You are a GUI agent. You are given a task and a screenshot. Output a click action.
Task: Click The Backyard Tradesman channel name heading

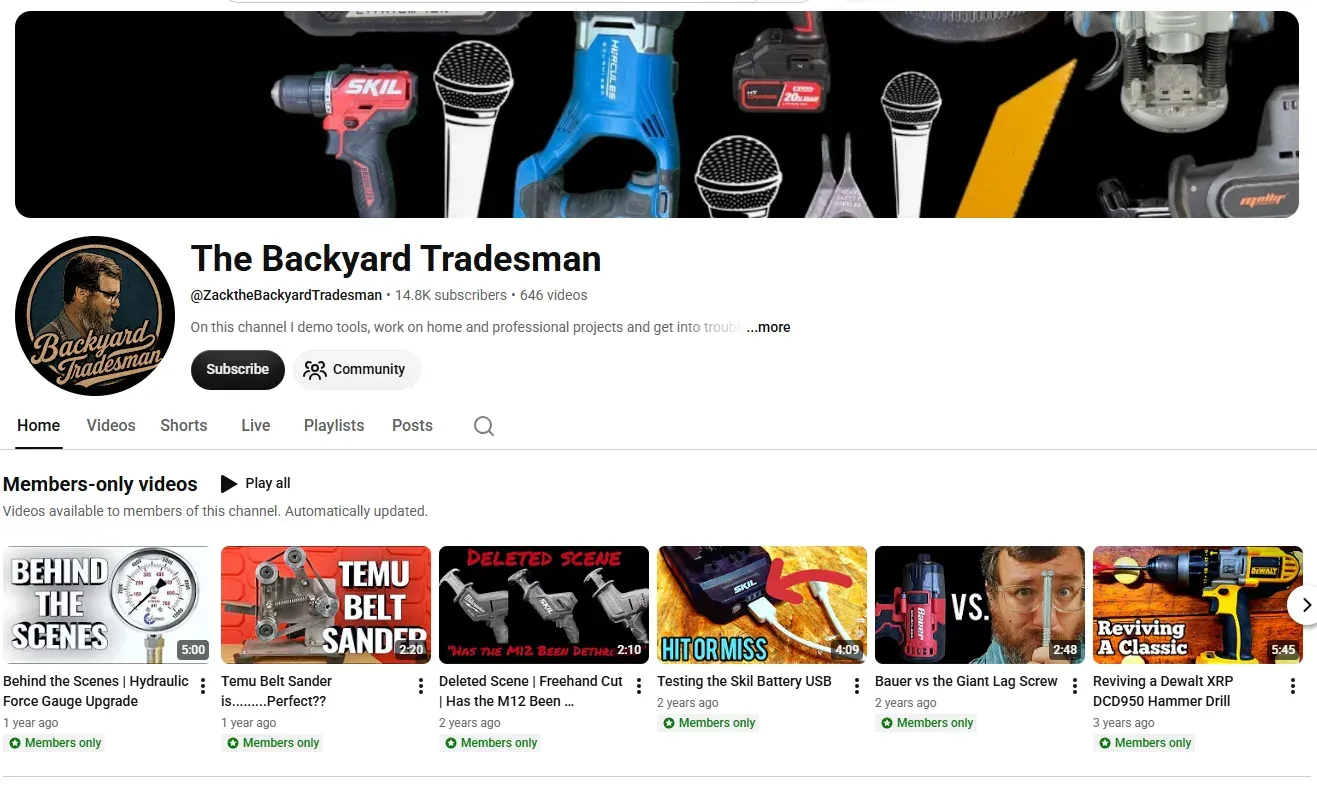pos(396,259)
